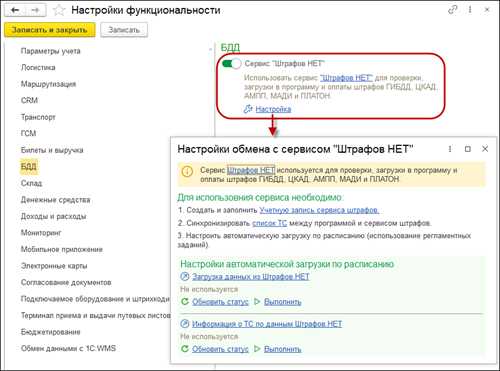Open Загрузка данных из Штрафов НЕТ link

pyautogui.click(x=251, y=276)
